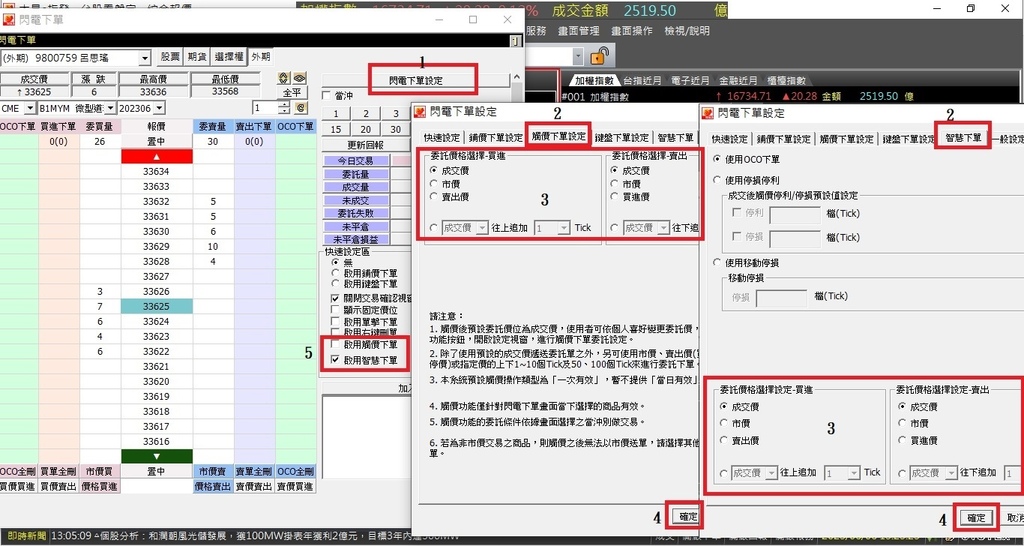The image size is (1024, 546).
Task: Open the toolbar dropdown beside the padlock
Action: pyautogui.click(x=579, y=57)
